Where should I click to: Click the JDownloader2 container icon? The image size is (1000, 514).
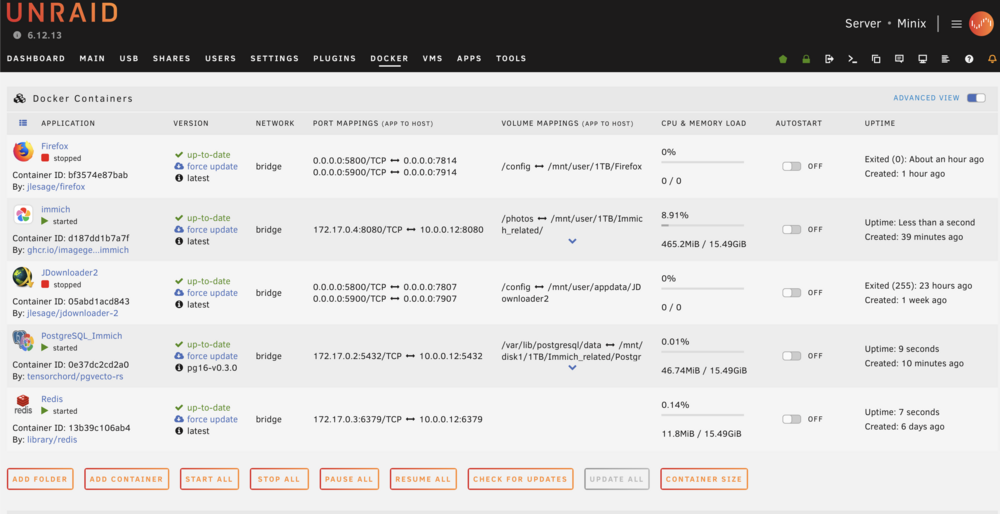(x=23, y=277)
